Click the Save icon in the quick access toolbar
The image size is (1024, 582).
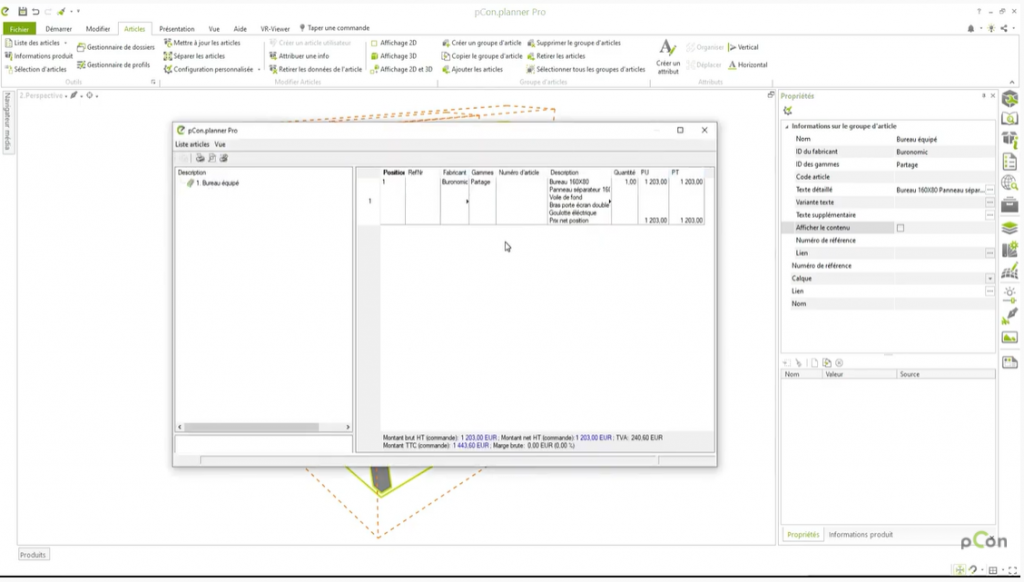tap(22, 12)
